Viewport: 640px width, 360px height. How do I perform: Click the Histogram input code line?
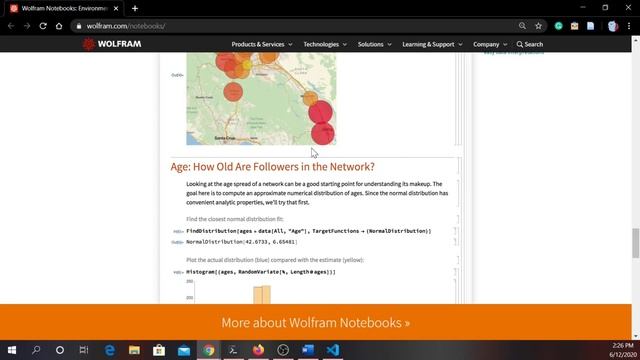(261, 272)
